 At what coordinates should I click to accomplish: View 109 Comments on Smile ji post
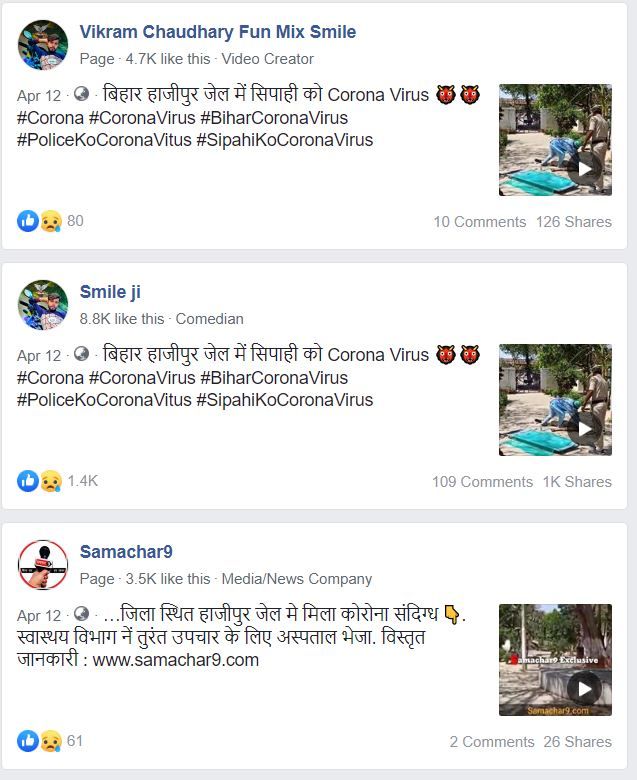click(x=482, y=482)
